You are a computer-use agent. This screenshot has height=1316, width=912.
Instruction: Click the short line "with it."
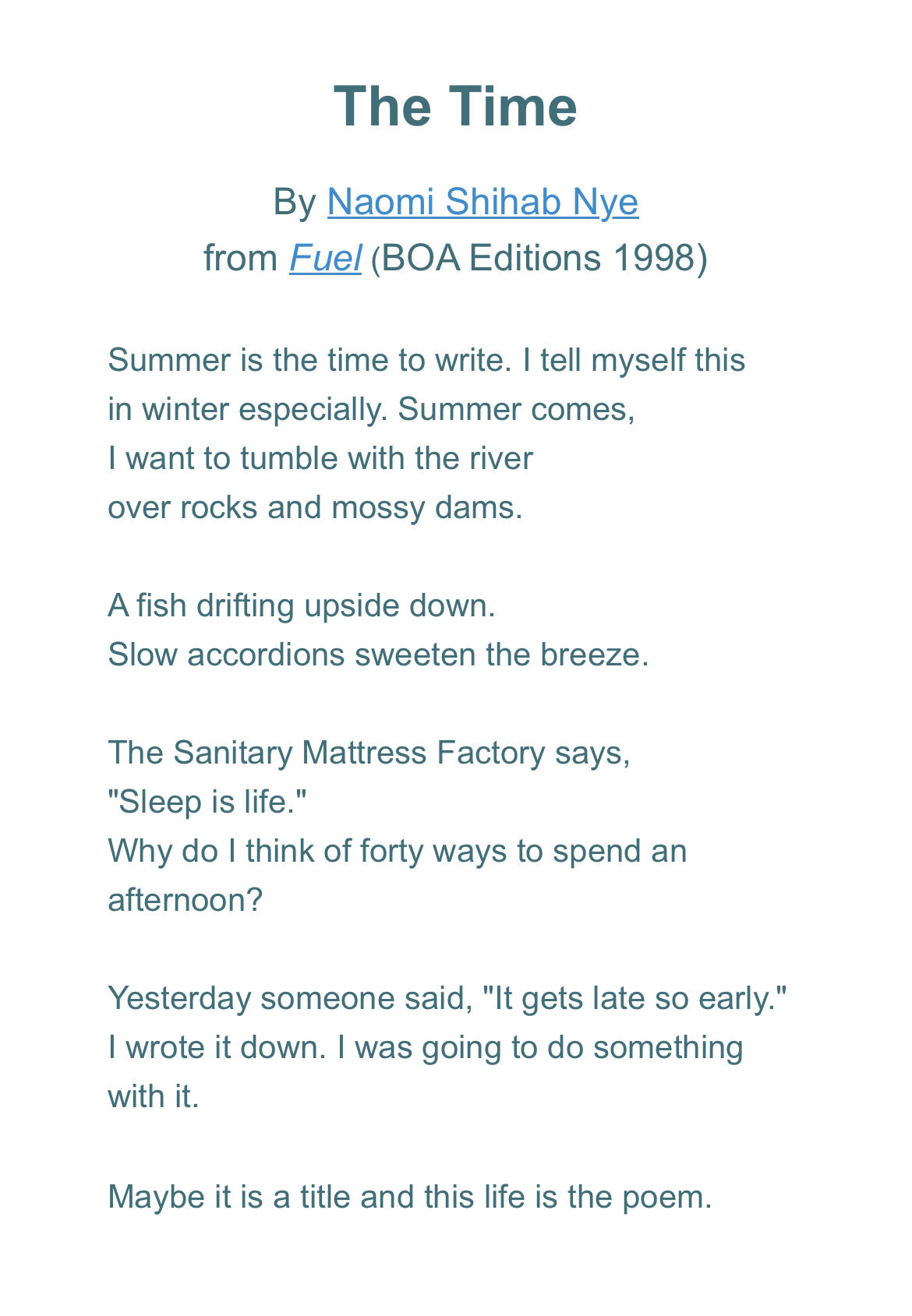click(154, 1096)
